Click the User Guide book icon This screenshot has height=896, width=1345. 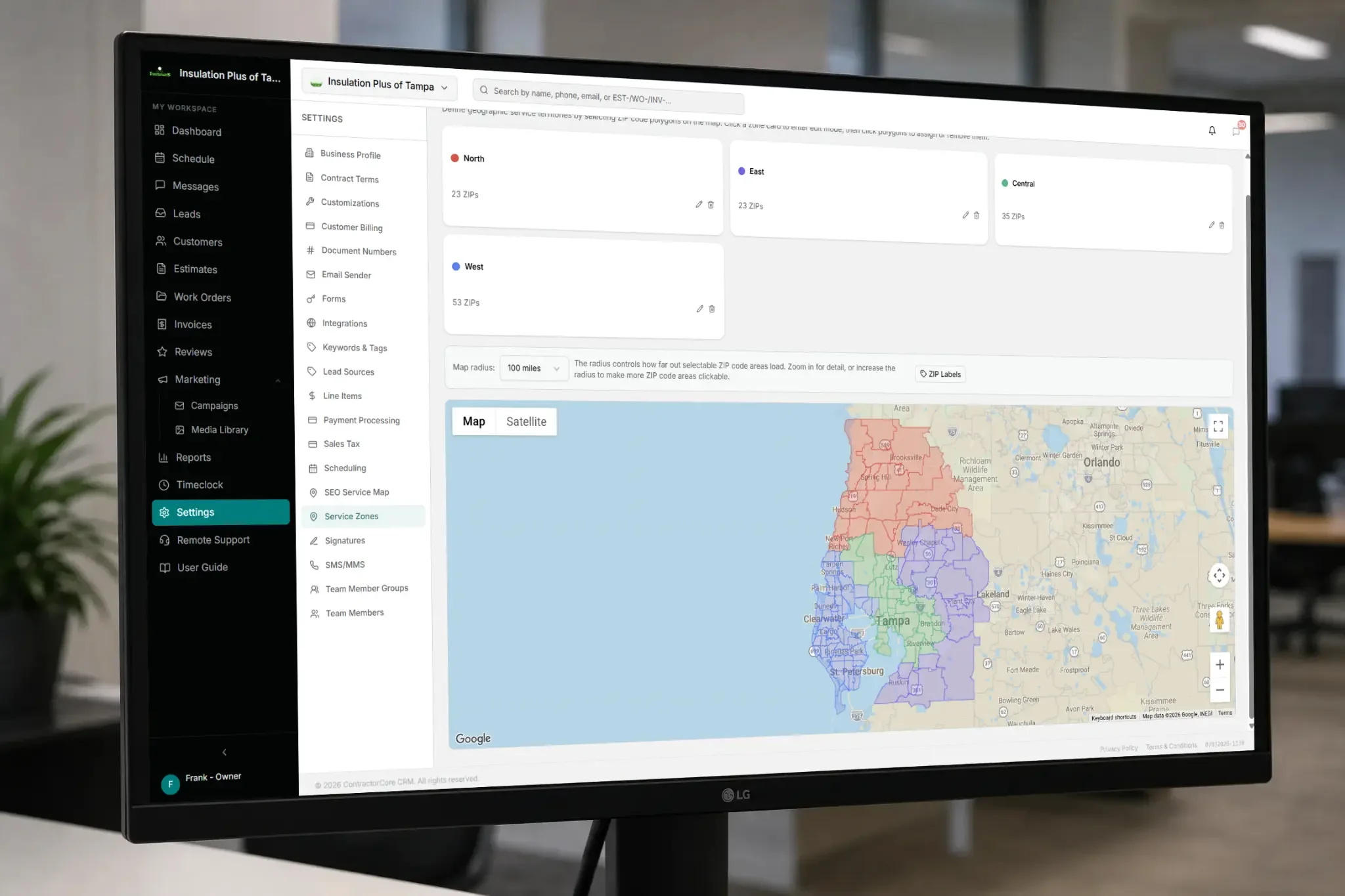(165, 567)
